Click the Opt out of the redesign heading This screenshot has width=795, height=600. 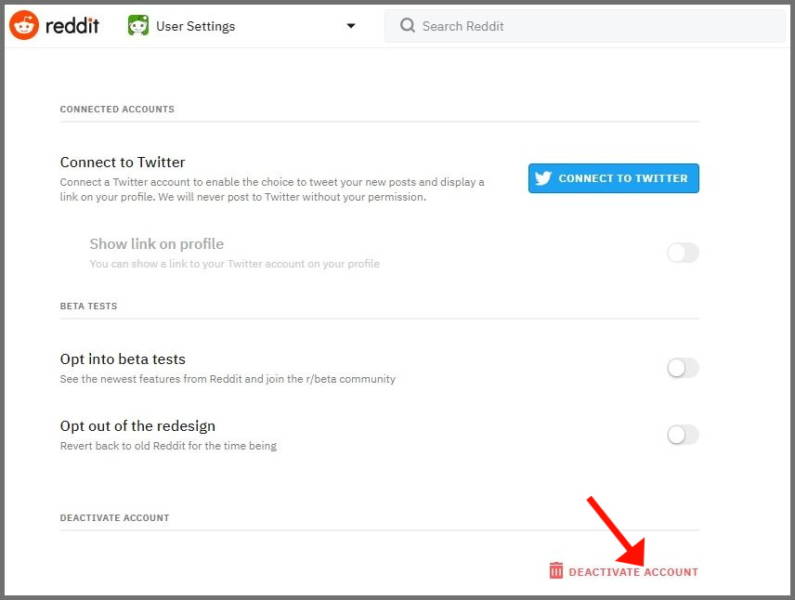[137, 426]
